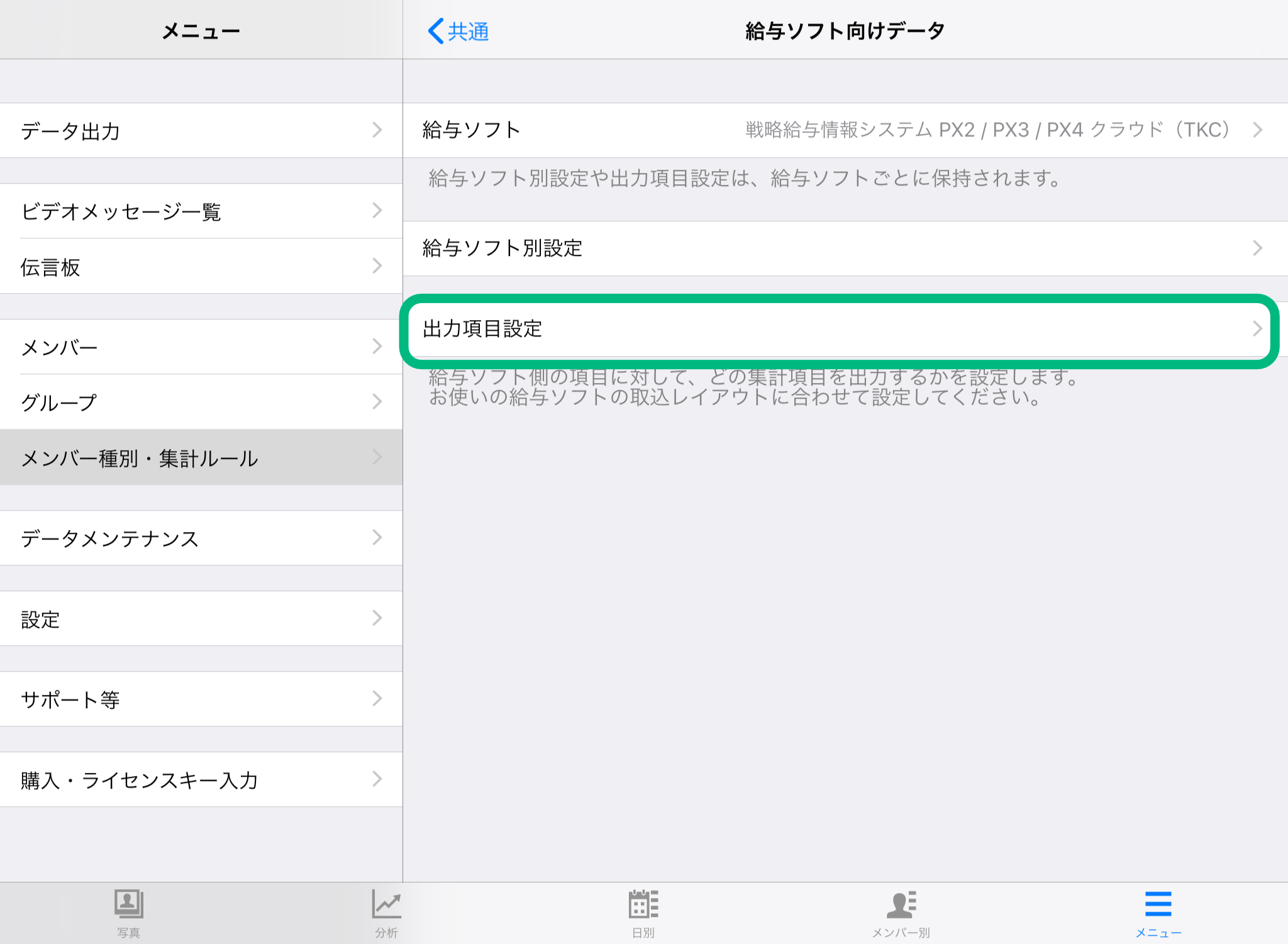Change selected 給与ソフト value

(987, 130)
